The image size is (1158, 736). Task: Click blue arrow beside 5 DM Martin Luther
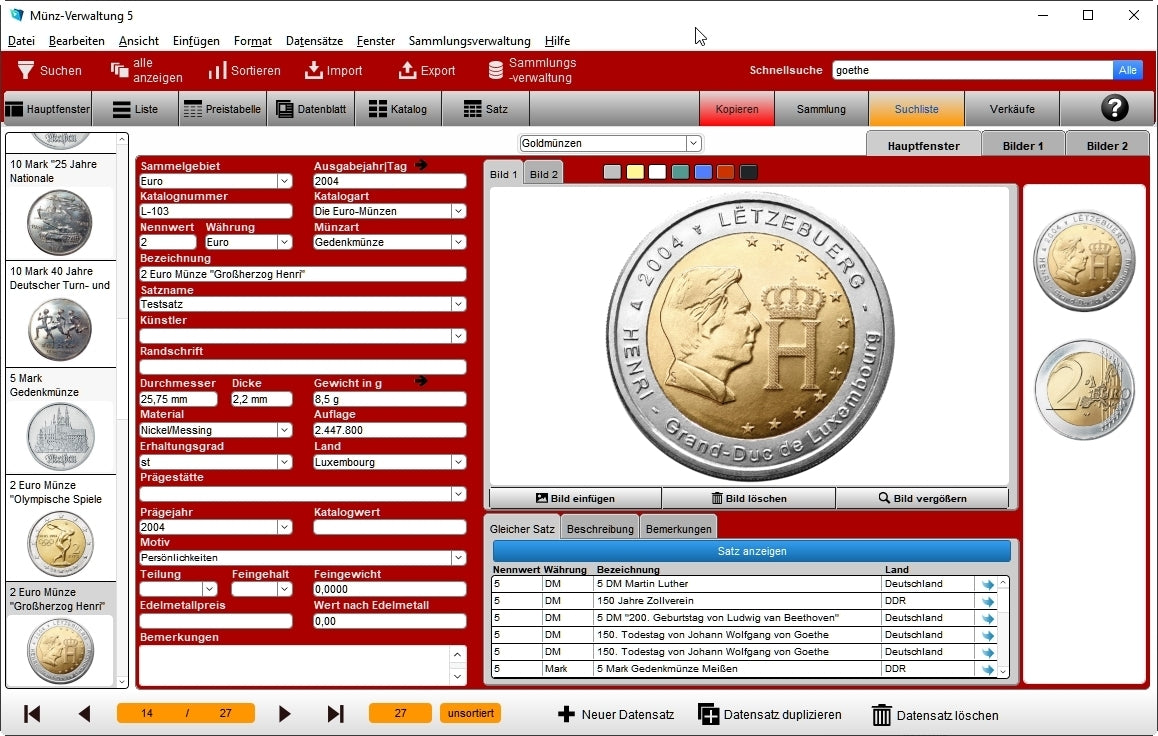(988, 585)
